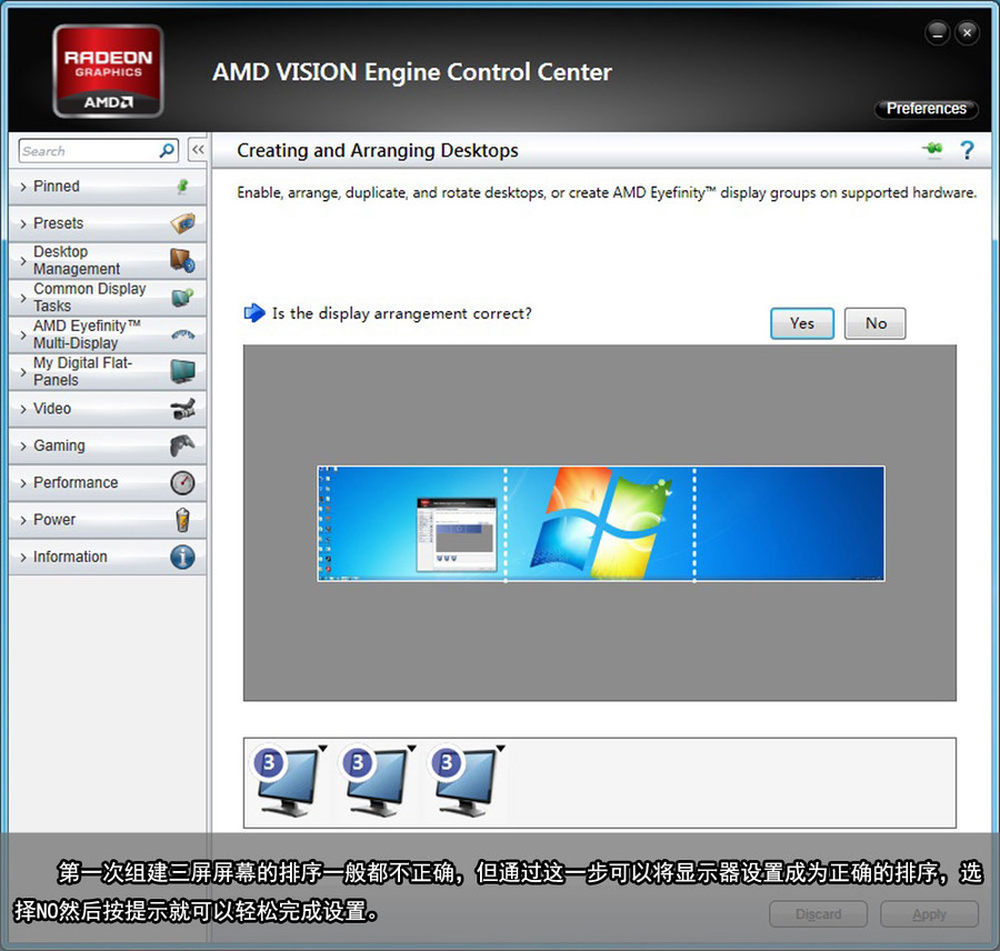Collapse the sidebar with double-chevron button
Viewport: 1000px width, 951px height.
[198, 151]
